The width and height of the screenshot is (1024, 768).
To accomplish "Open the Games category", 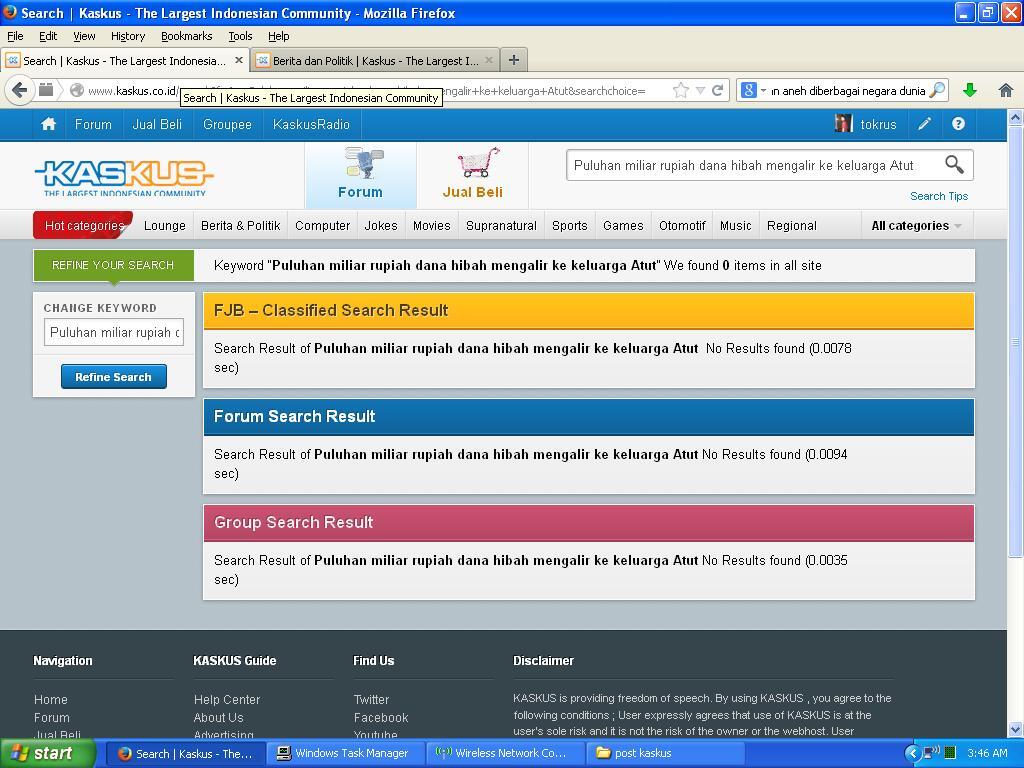I will 623,225.
